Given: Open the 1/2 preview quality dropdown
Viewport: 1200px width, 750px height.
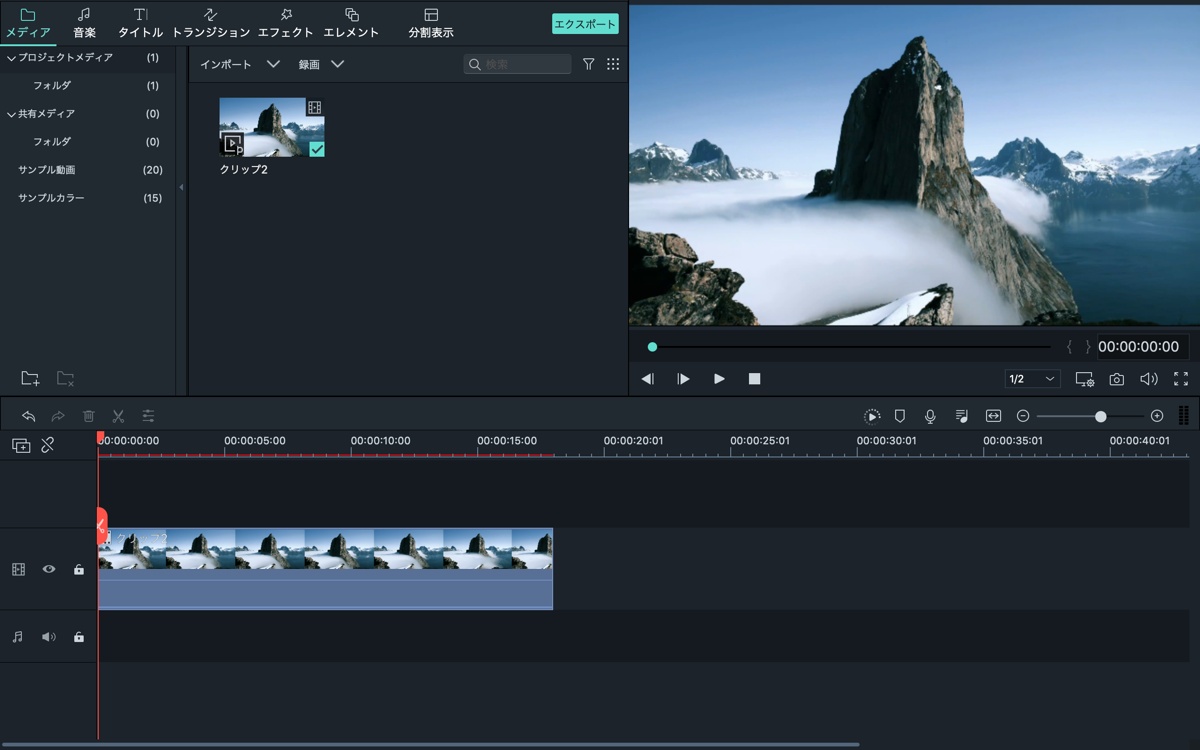Looking at the screenshot, I should click(1033, 379).
